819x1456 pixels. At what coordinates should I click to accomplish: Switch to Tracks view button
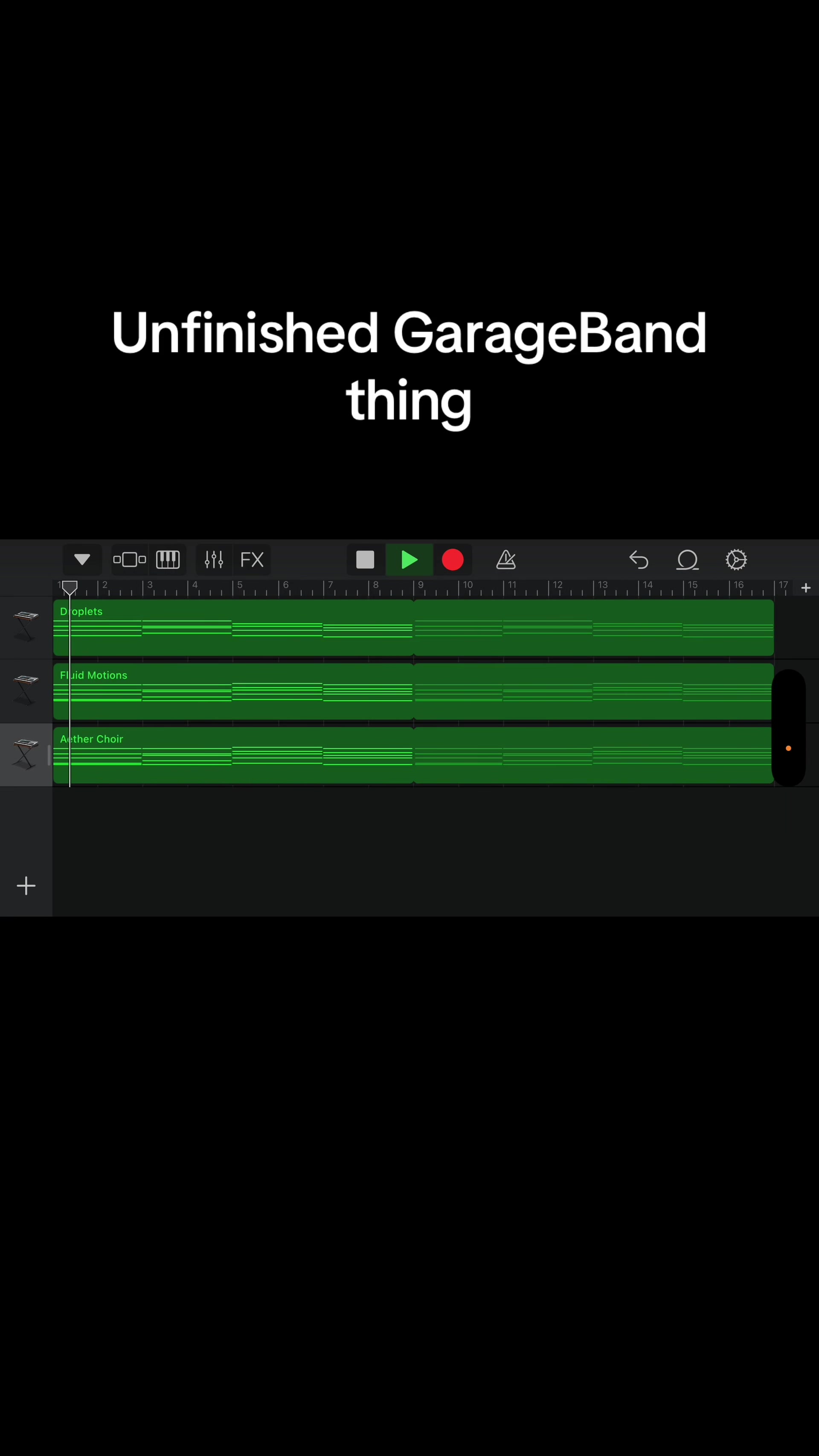click(x=130, y=559)
